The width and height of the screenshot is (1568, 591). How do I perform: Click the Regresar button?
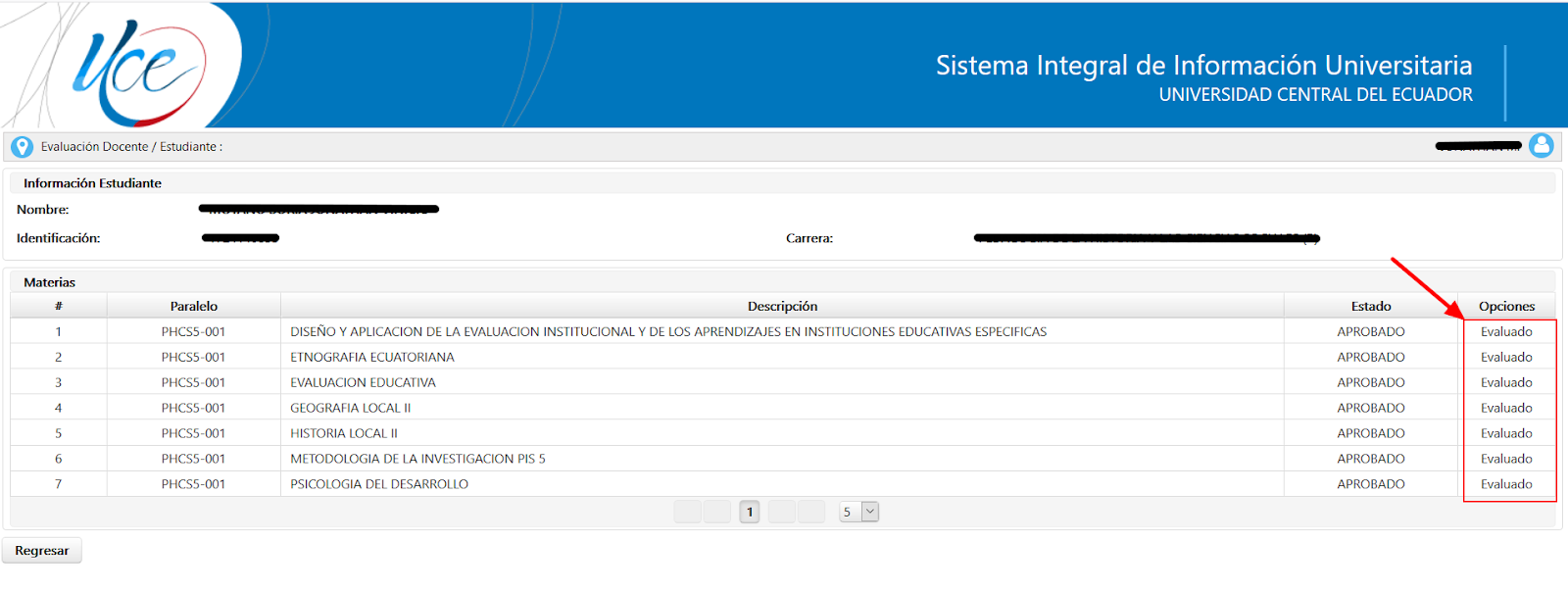tap(42, 551)
